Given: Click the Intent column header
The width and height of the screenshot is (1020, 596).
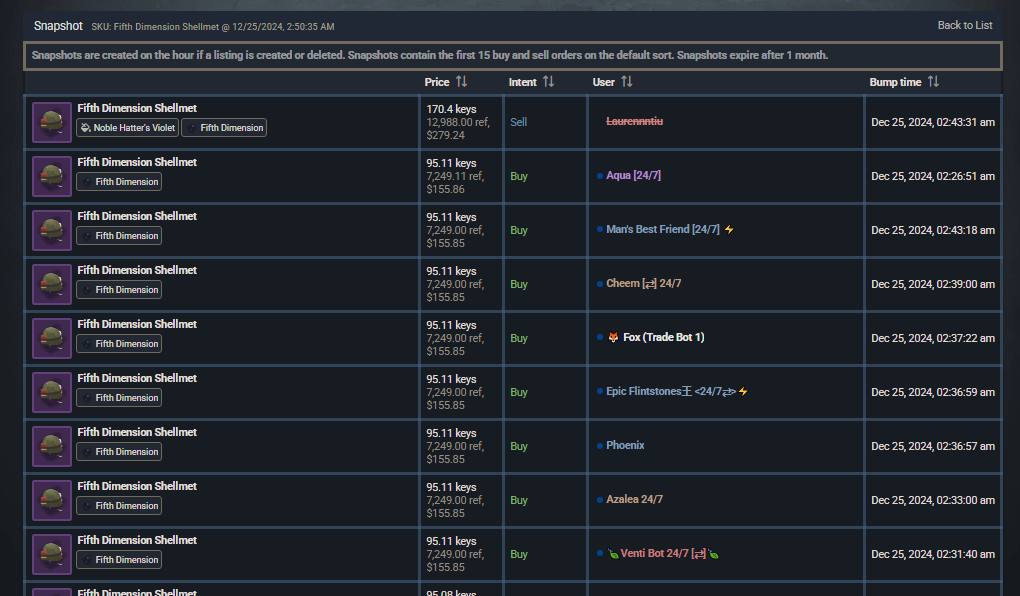Looking at the screenshot, I should (522, 82).
